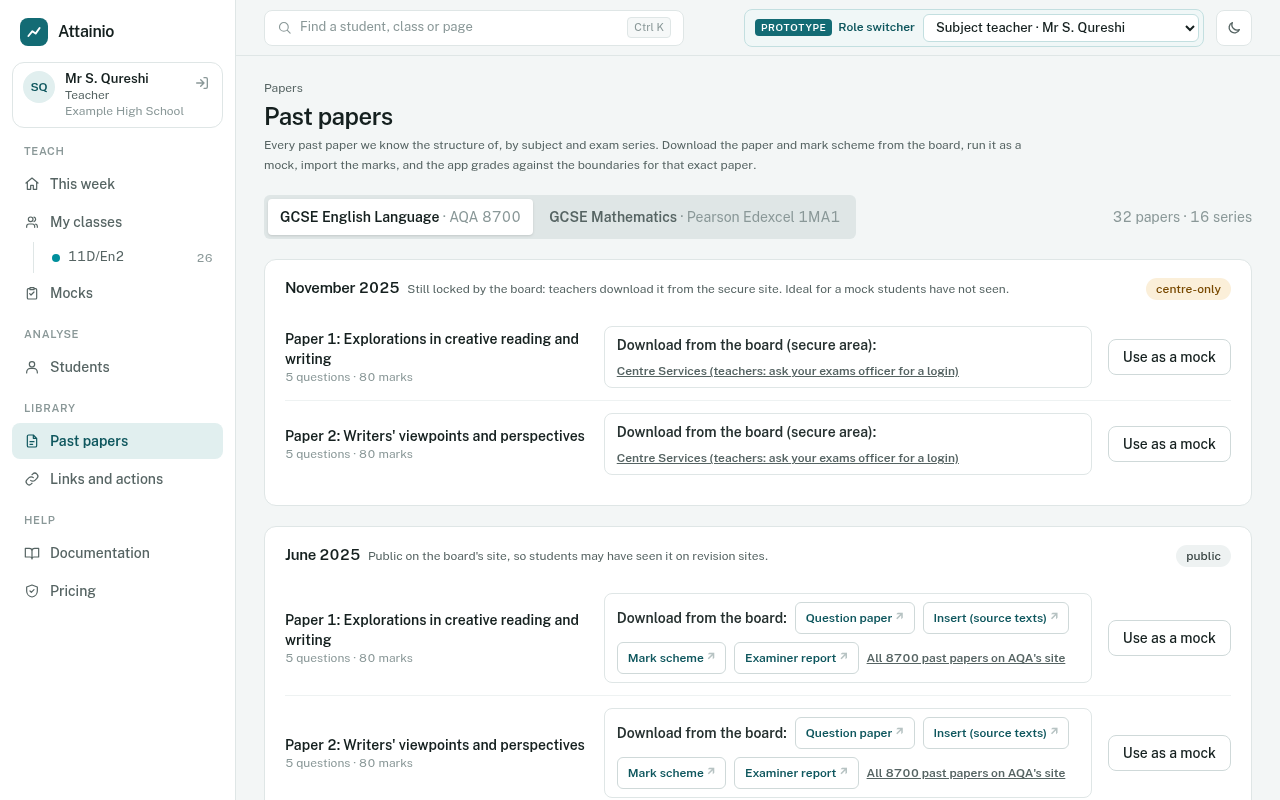Open AQA's site link in June Paper 2 row

966,773
